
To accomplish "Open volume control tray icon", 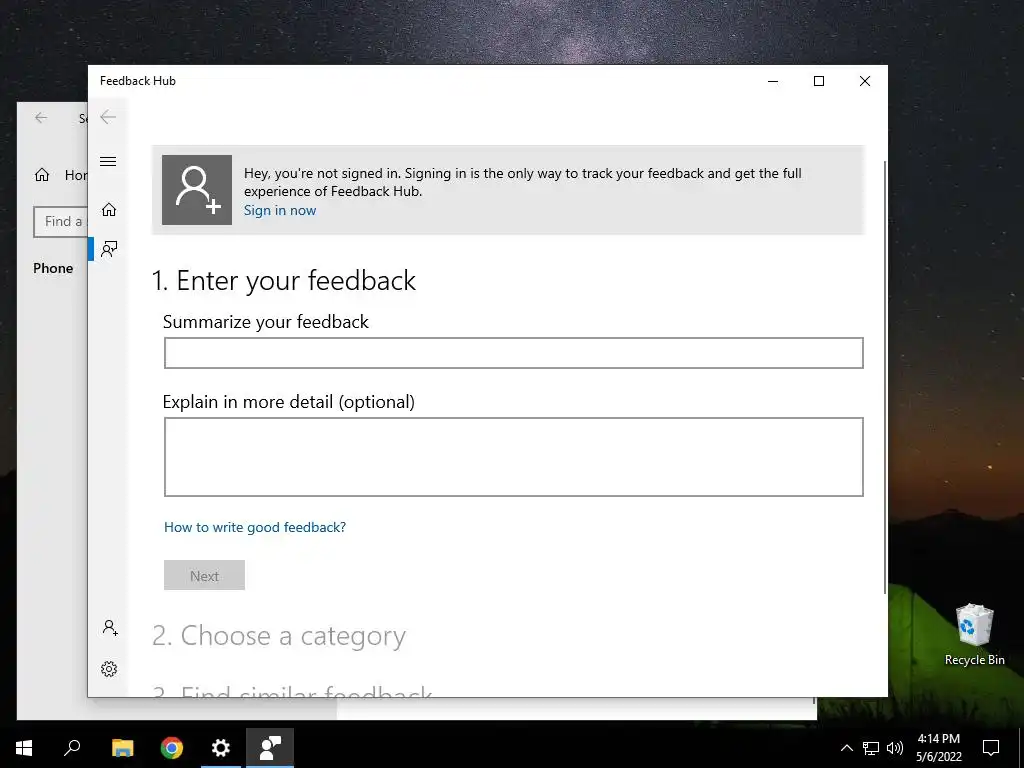I will click(x=895, y=748).
